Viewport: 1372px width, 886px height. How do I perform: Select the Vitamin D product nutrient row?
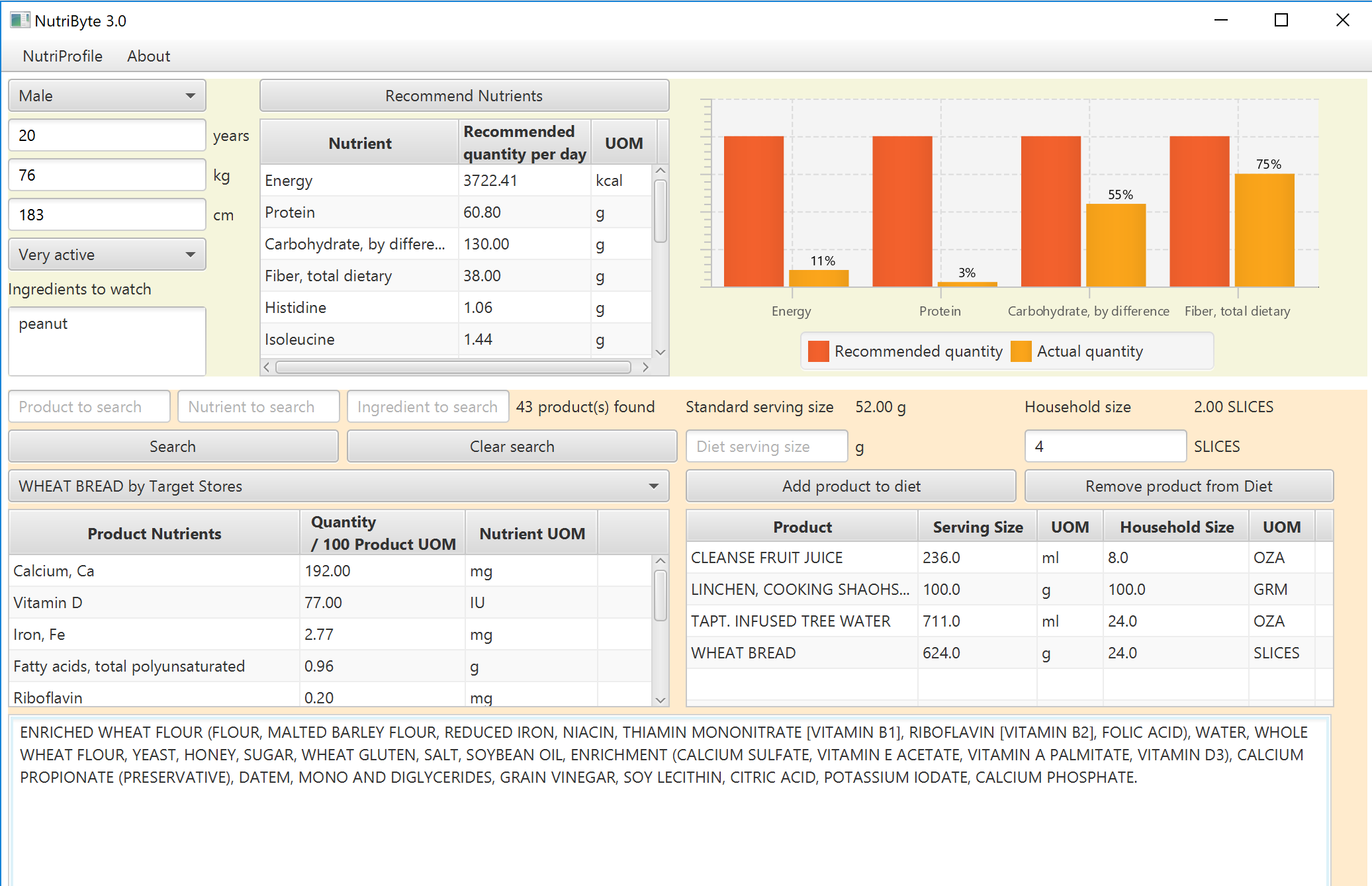tap(331, 603)
